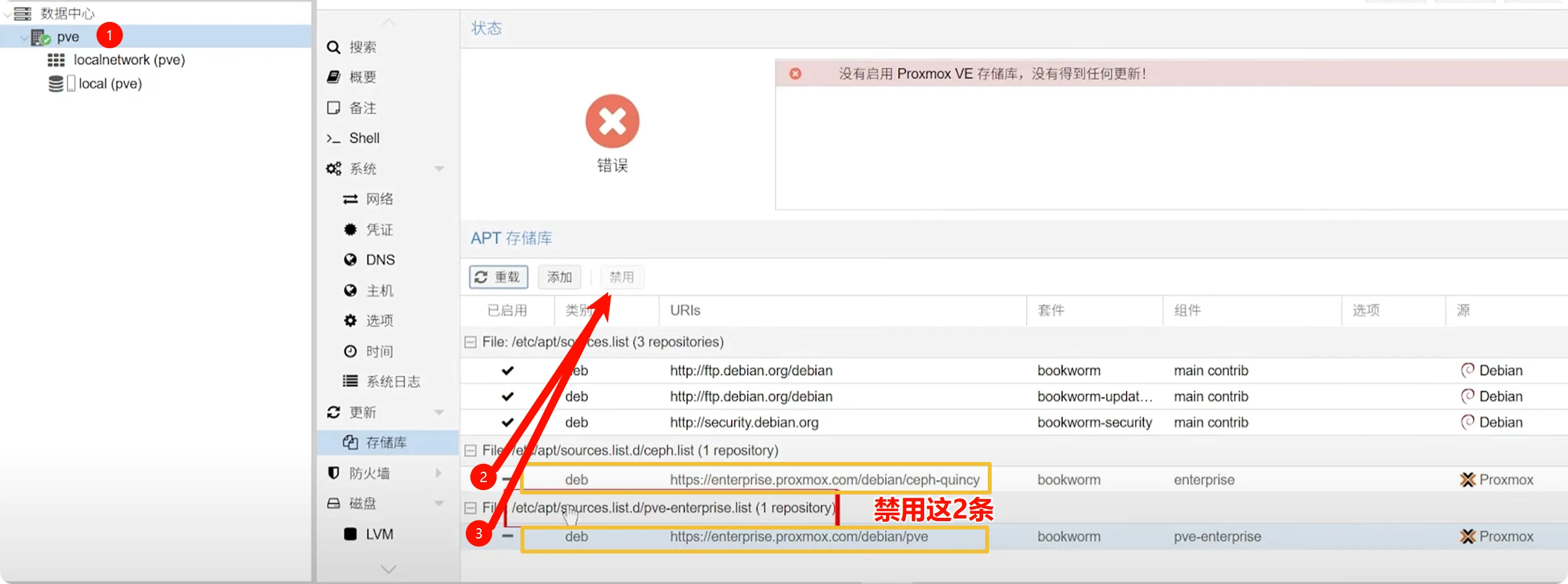
Task: Click the square icon beside LVM
Action: click(350, 534)
